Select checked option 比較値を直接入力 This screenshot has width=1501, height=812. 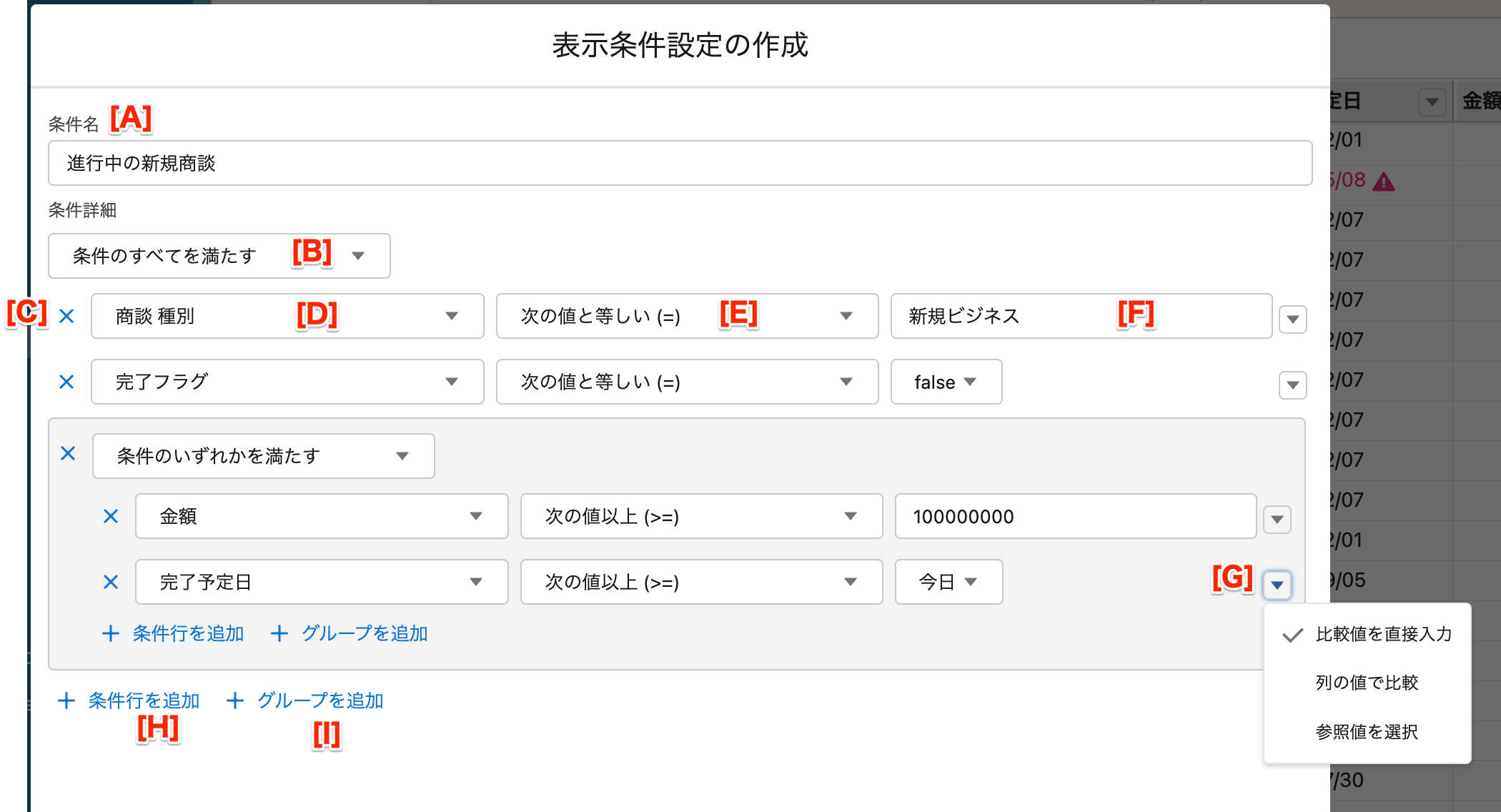(x=1382, y=634)
